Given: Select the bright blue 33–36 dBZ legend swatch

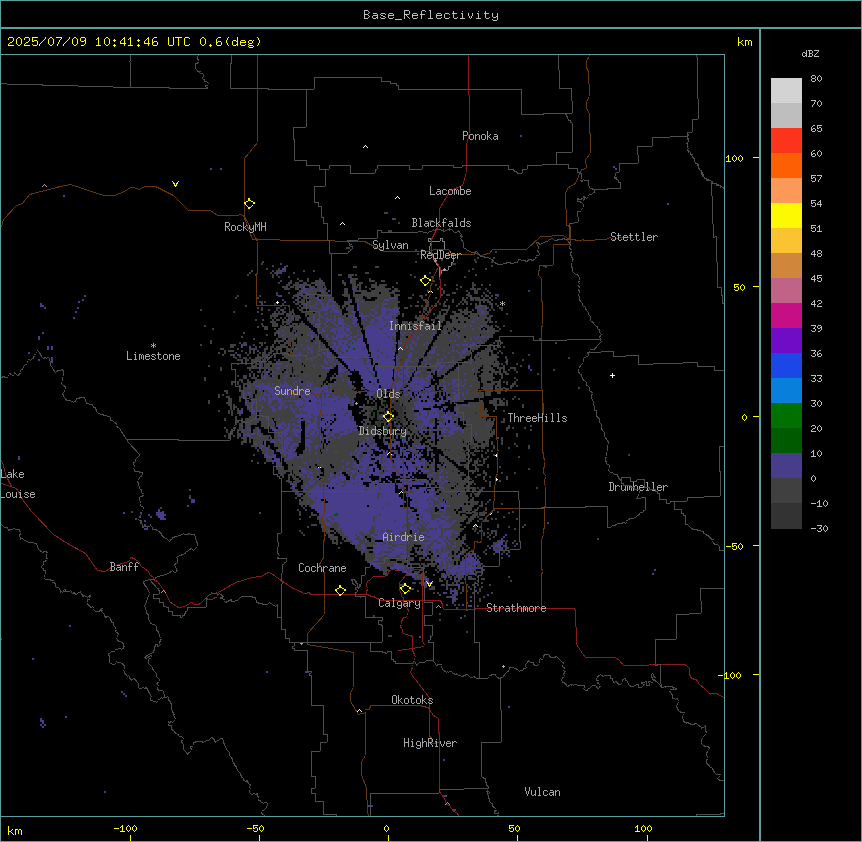Looking at the screenshot, I should (x=786, y=365).
